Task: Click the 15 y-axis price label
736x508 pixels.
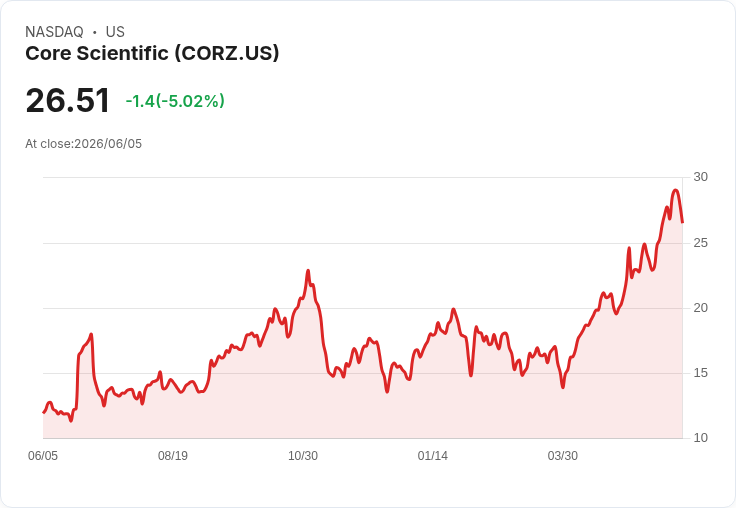Action: click(x=700, y=373)
